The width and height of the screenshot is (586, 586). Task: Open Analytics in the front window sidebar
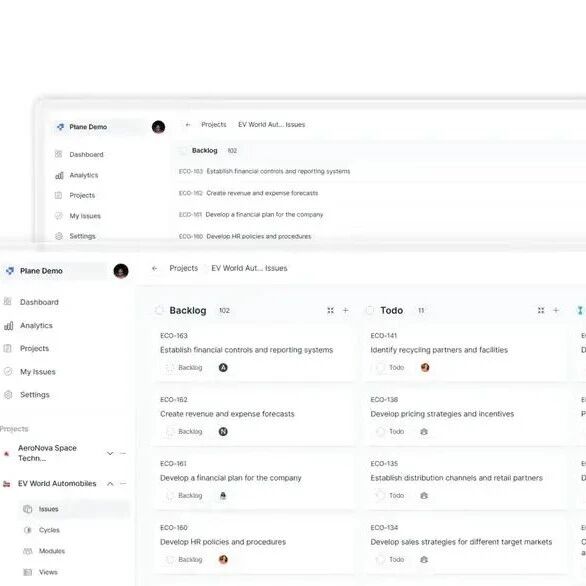point(36,326)
